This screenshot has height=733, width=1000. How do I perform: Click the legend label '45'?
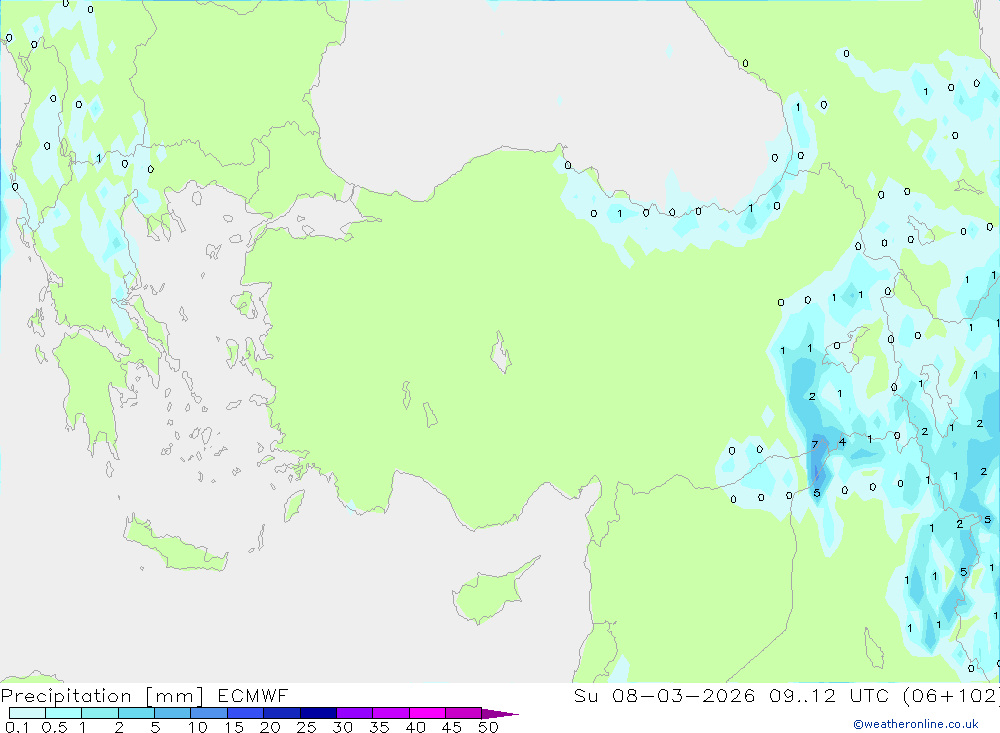pos(452,727)
